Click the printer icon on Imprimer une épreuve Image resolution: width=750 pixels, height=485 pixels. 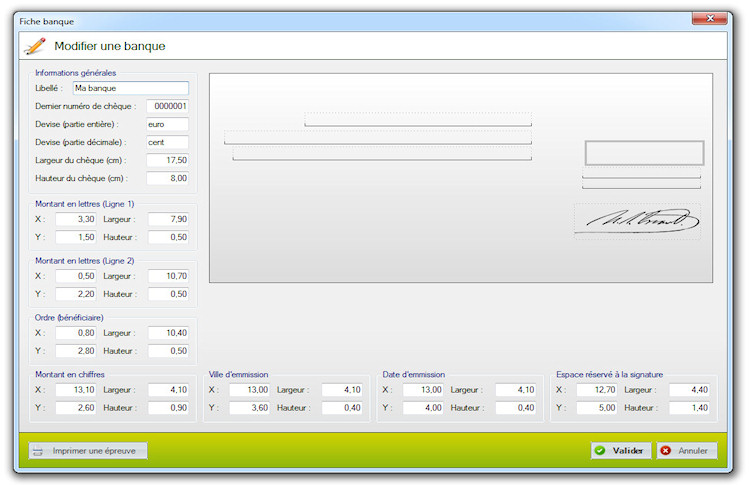tap(38, 451)
